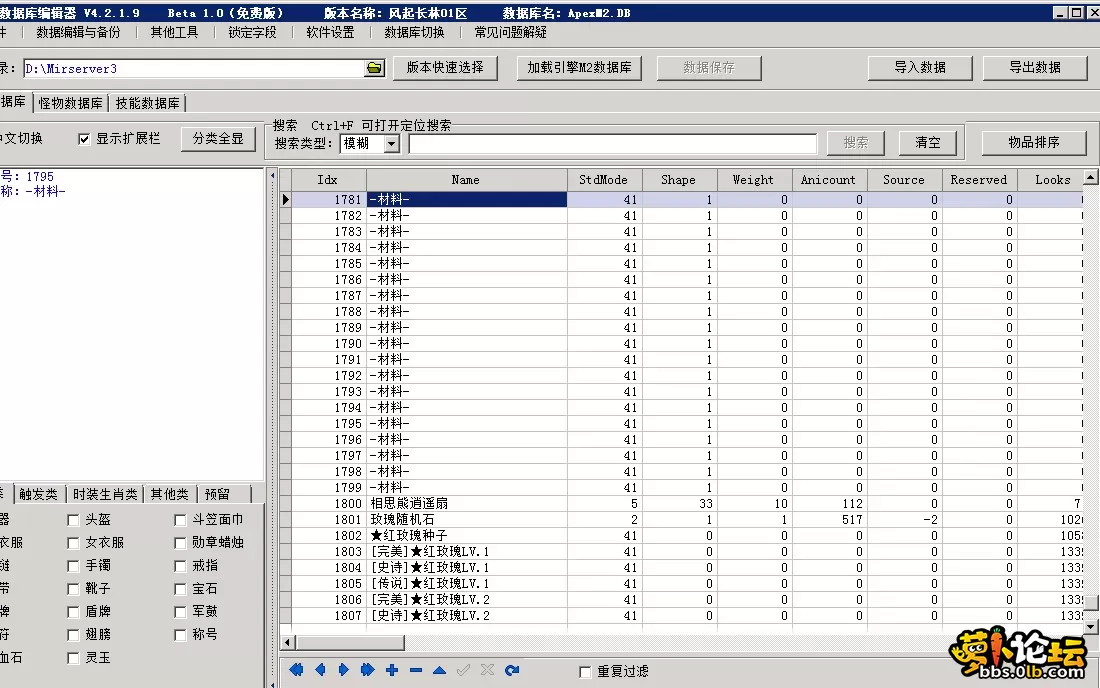Toggle the 显示扩展栏 checkbox
Image resolution: width=1100 pixels, height=688 pixels.
tap(83, 139)
